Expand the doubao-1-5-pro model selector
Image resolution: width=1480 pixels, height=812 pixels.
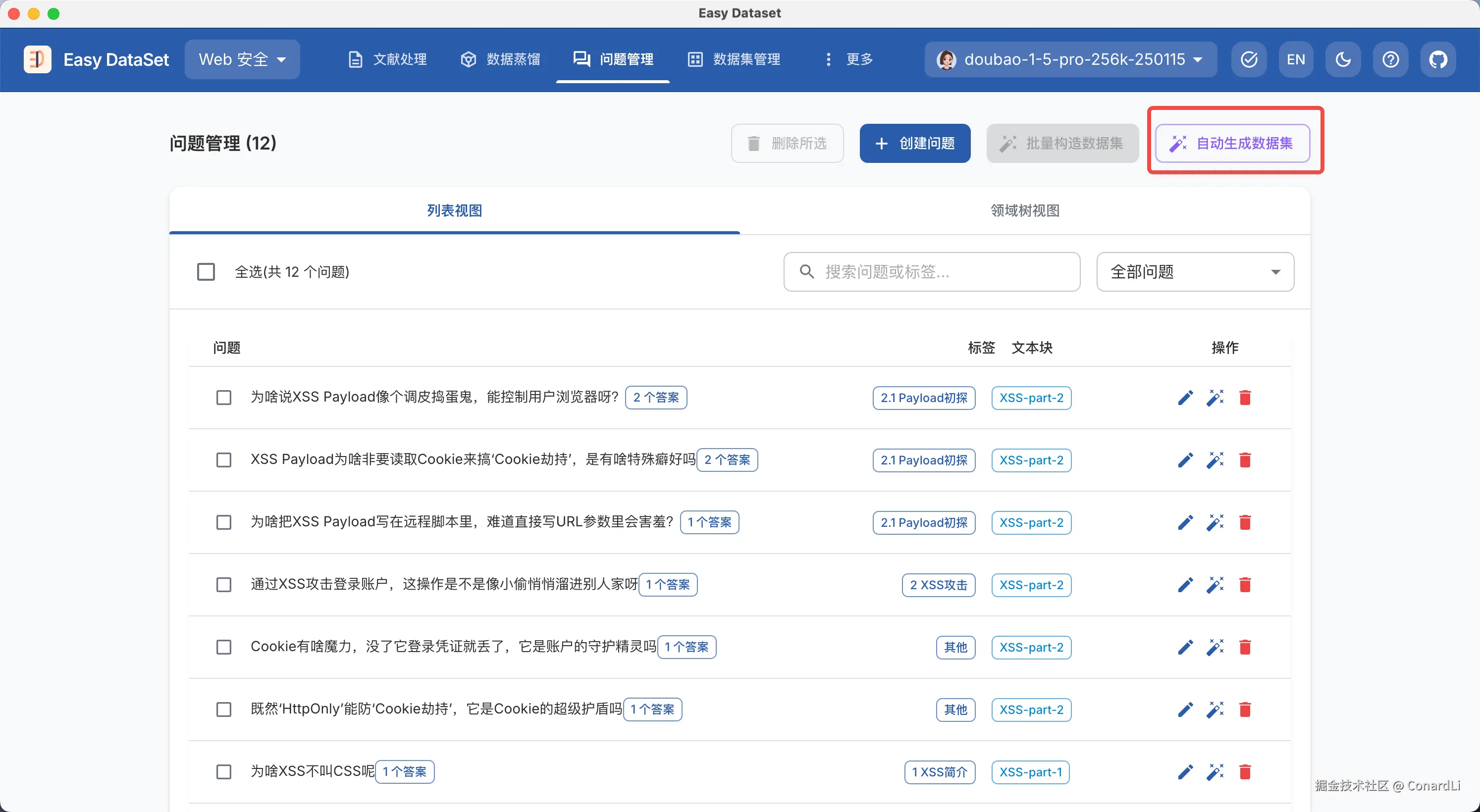(x=1070, y=59)
